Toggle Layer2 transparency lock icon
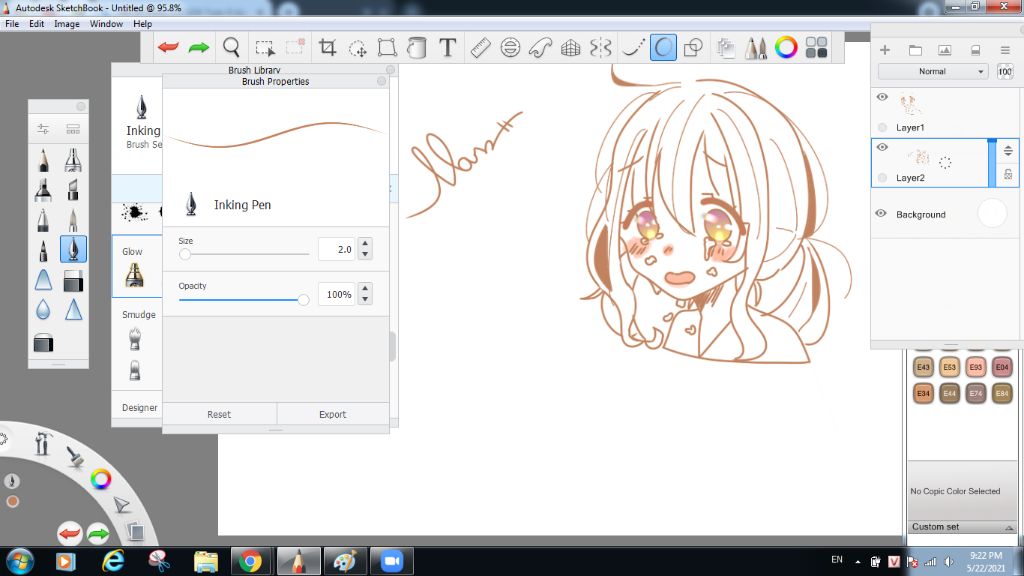This screenshot has height=576, width=1024. coord(1008,174)
